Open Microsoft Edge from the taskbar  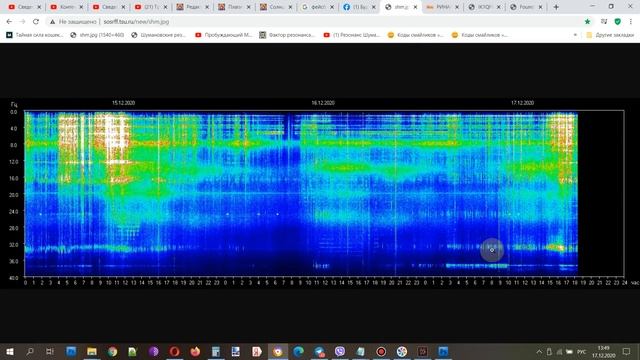tap(298, 351)
